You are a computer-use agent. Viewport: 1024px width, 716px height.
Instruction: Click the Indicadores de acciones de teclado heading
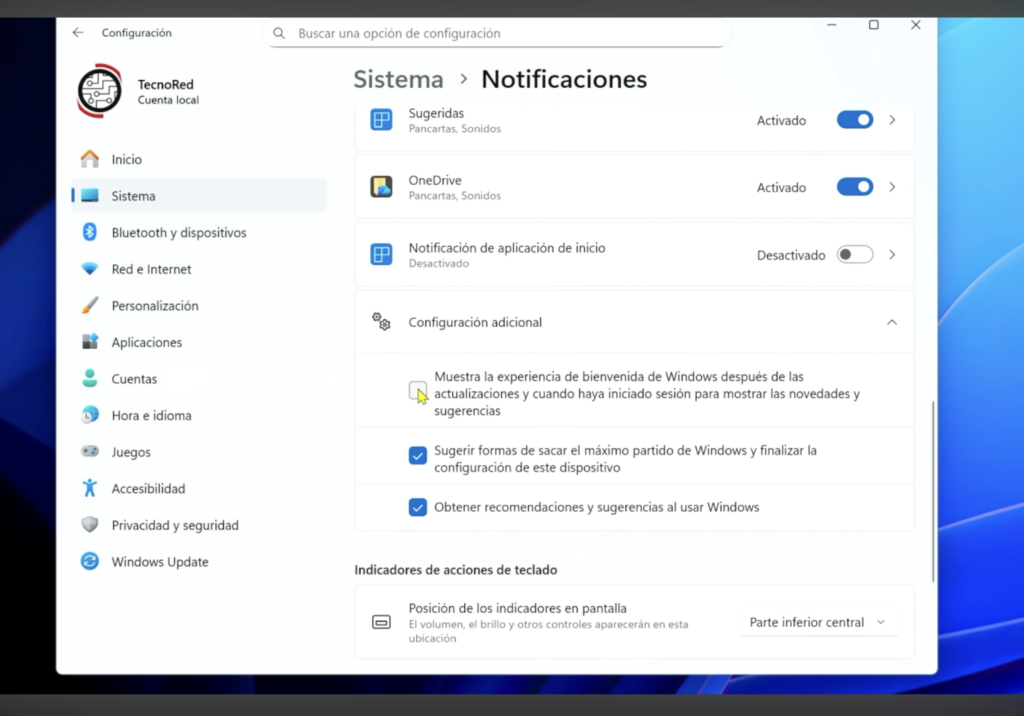(x=456, y=570)
